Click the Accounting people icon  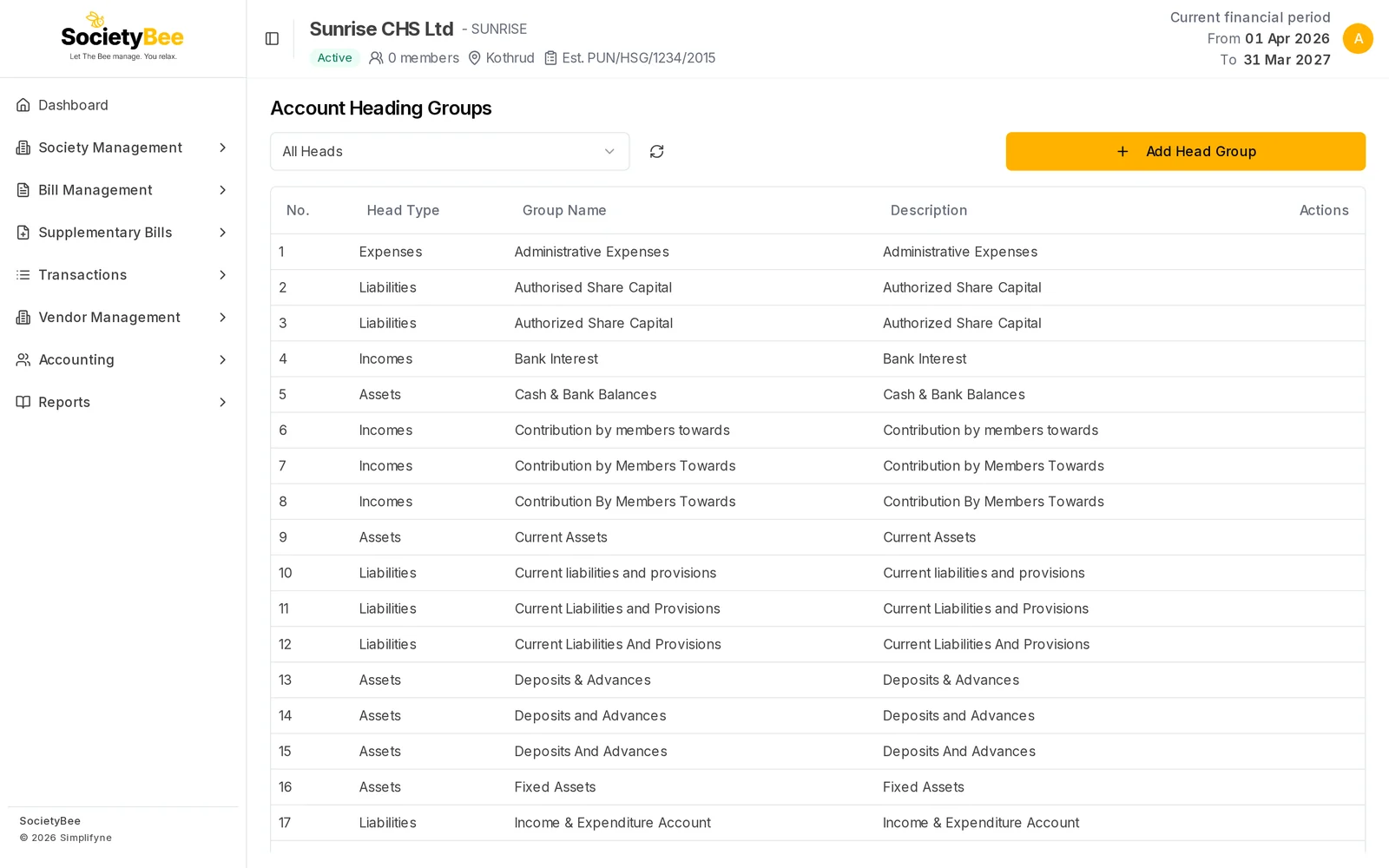point(23,359)
